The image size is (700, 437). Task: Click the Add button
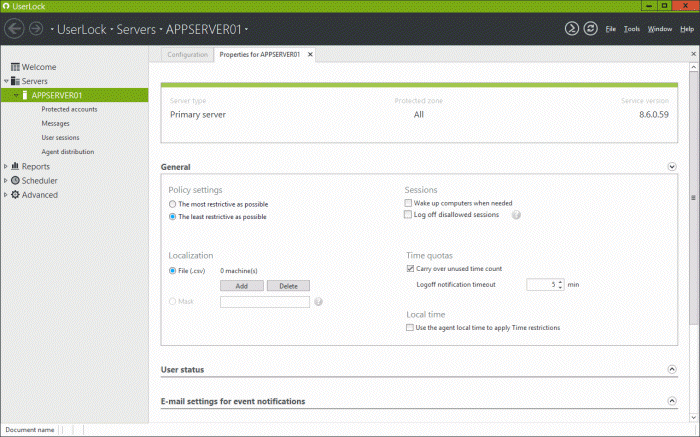tap(242, 286)
